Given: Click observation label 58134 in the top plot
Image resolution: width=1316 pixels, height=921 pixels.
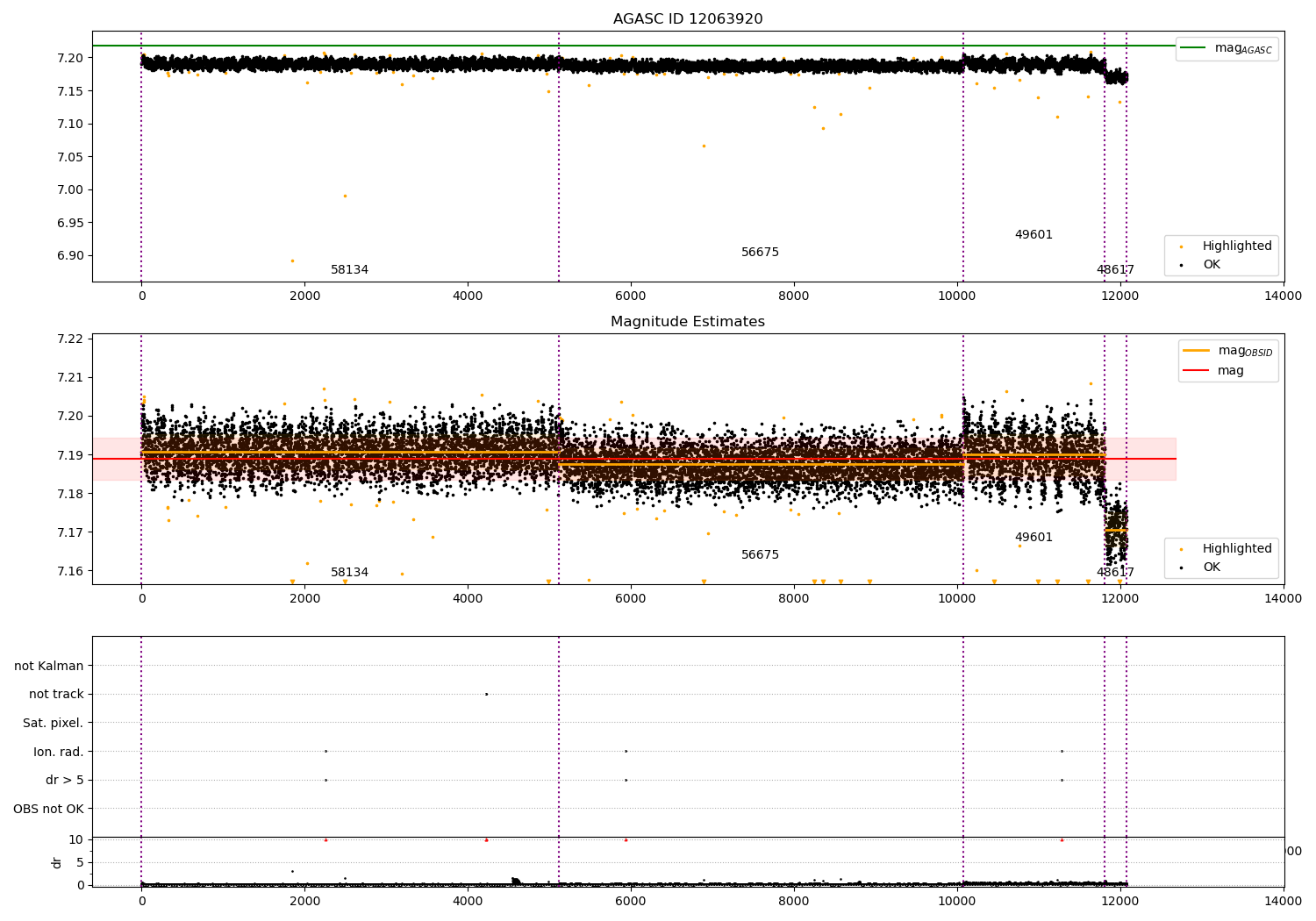Looking at the screenshot, I should (349, 270).
